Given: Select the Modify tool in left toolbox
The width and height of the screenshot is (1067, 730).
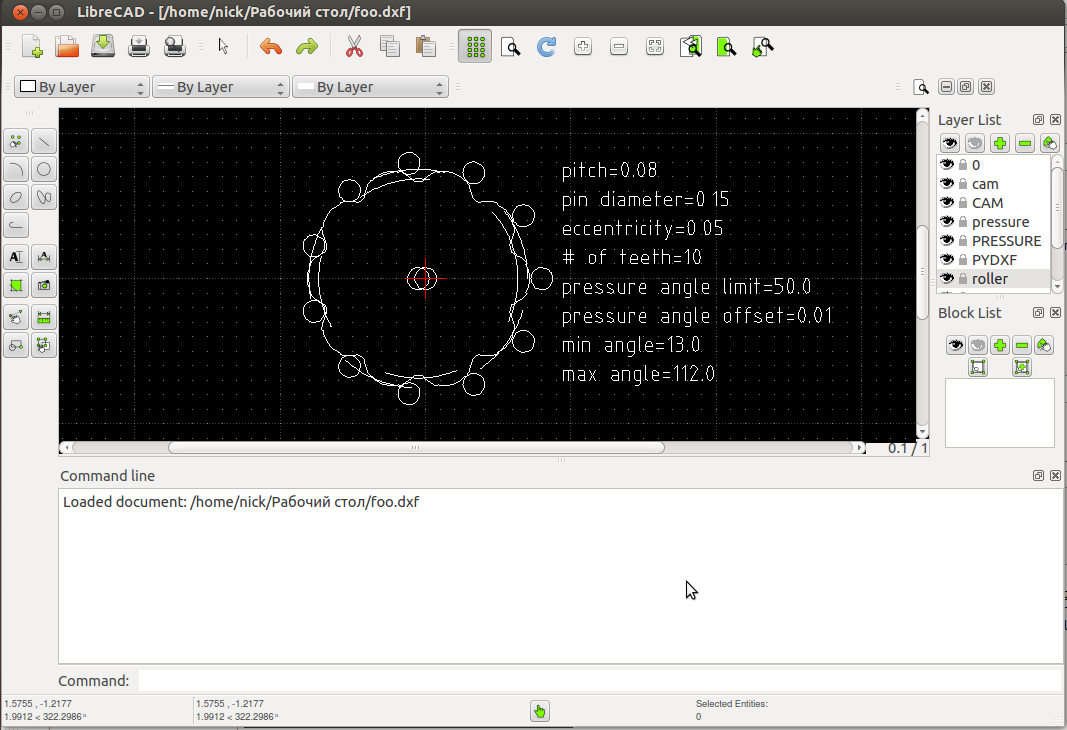Looking at the screenshot, I should [16, 317].
